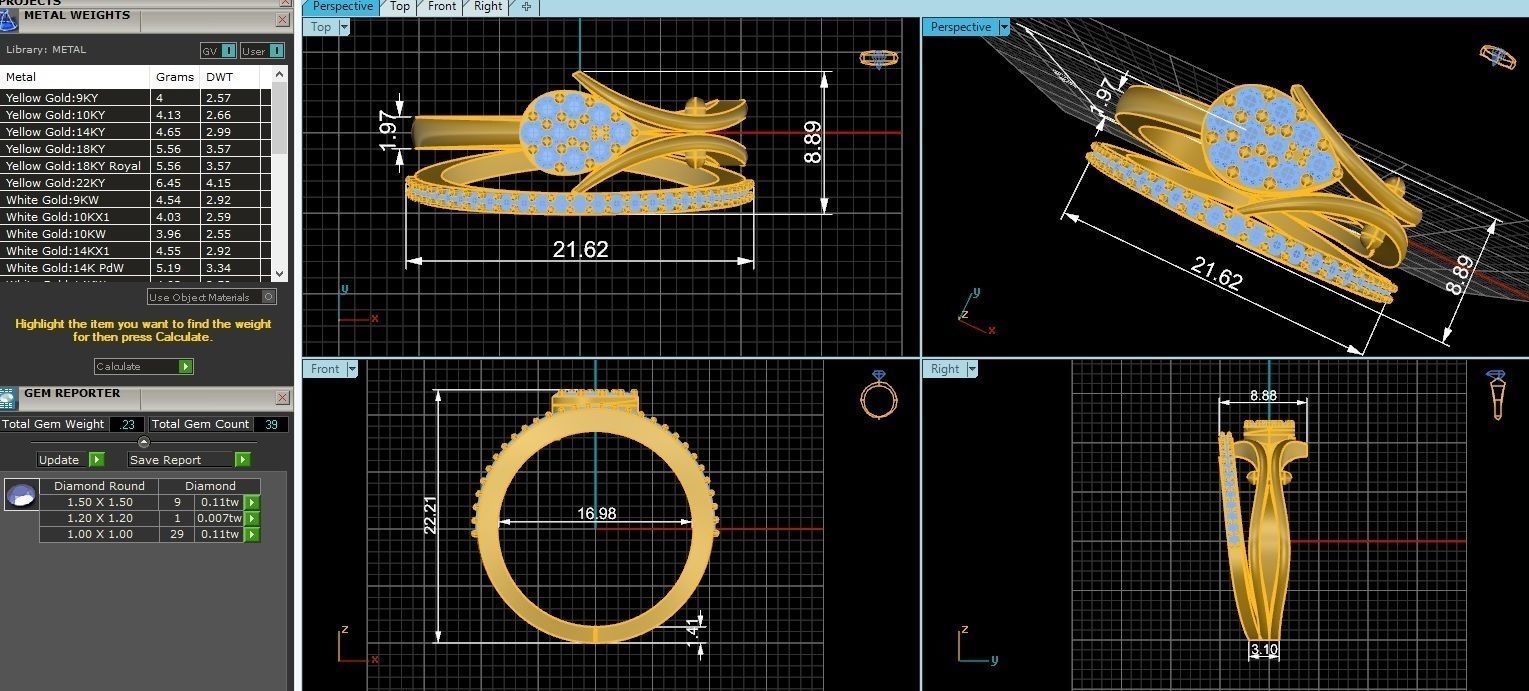This screenshot has height=691, width=1529.
Task: Select Yellow Gold:14KY row
Action: [135, 132]
